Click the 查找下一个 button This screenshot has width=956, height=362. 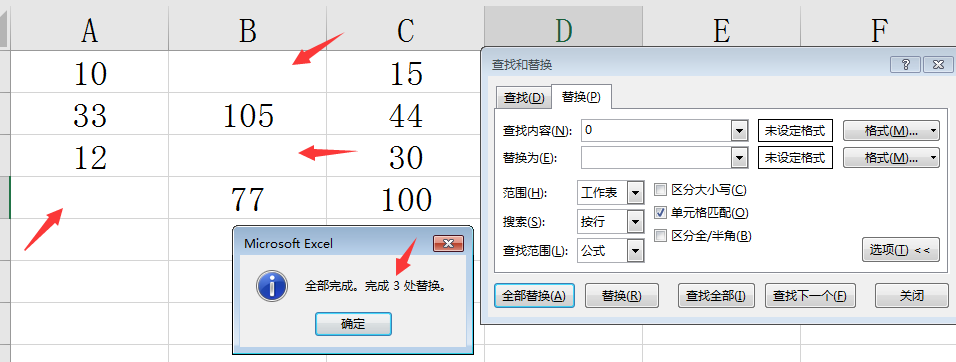pos(810,296)
